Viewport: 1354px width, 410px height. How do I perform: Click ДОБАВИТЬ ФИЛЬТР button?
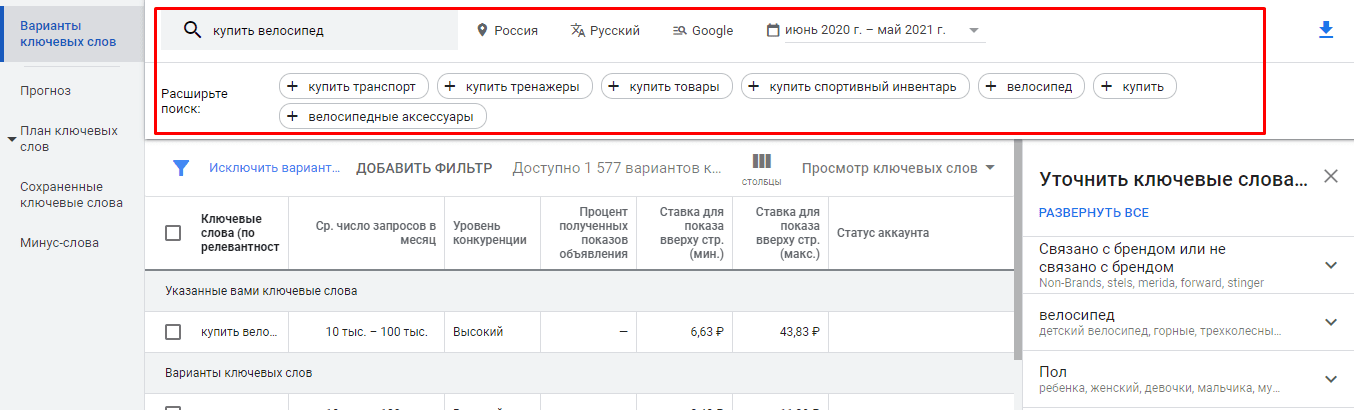pos(424,168)
